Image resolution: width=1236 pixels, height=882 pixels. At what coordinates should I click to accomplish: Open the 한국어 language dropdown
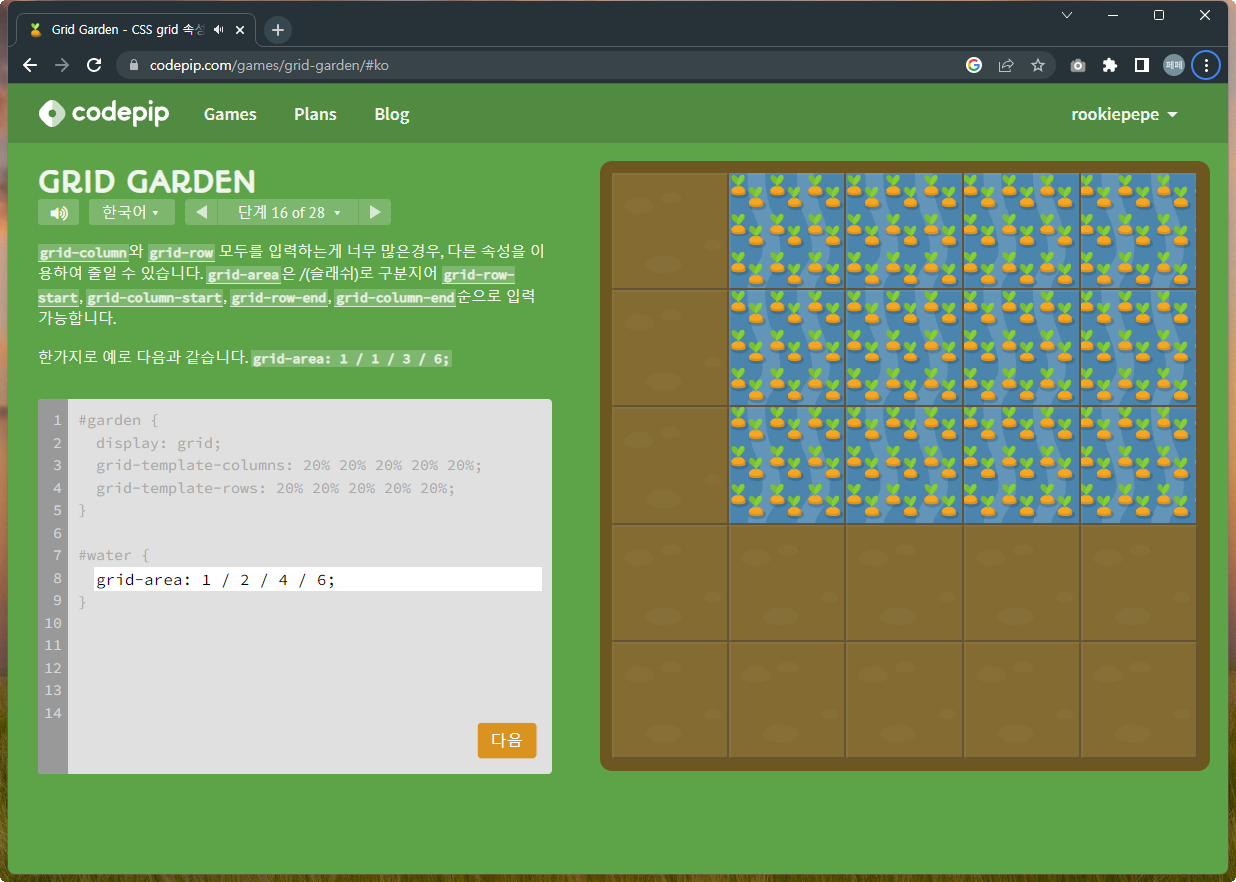(132, 212)
